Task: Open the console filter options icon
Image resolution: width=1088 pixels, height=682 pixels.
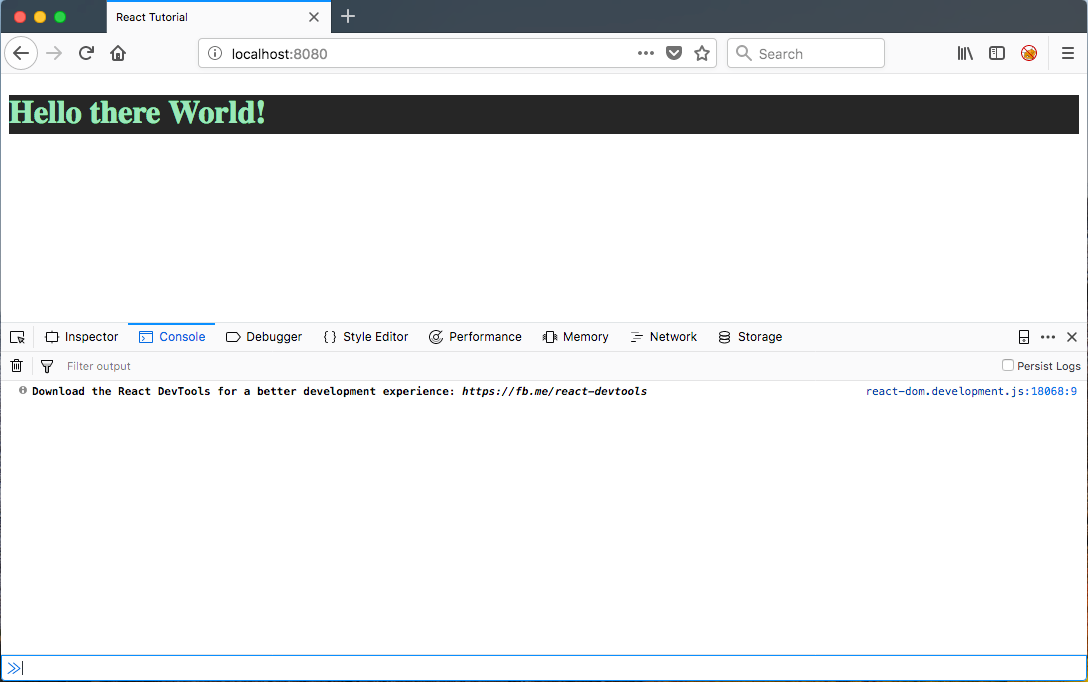Action: [x=46, y=366]
